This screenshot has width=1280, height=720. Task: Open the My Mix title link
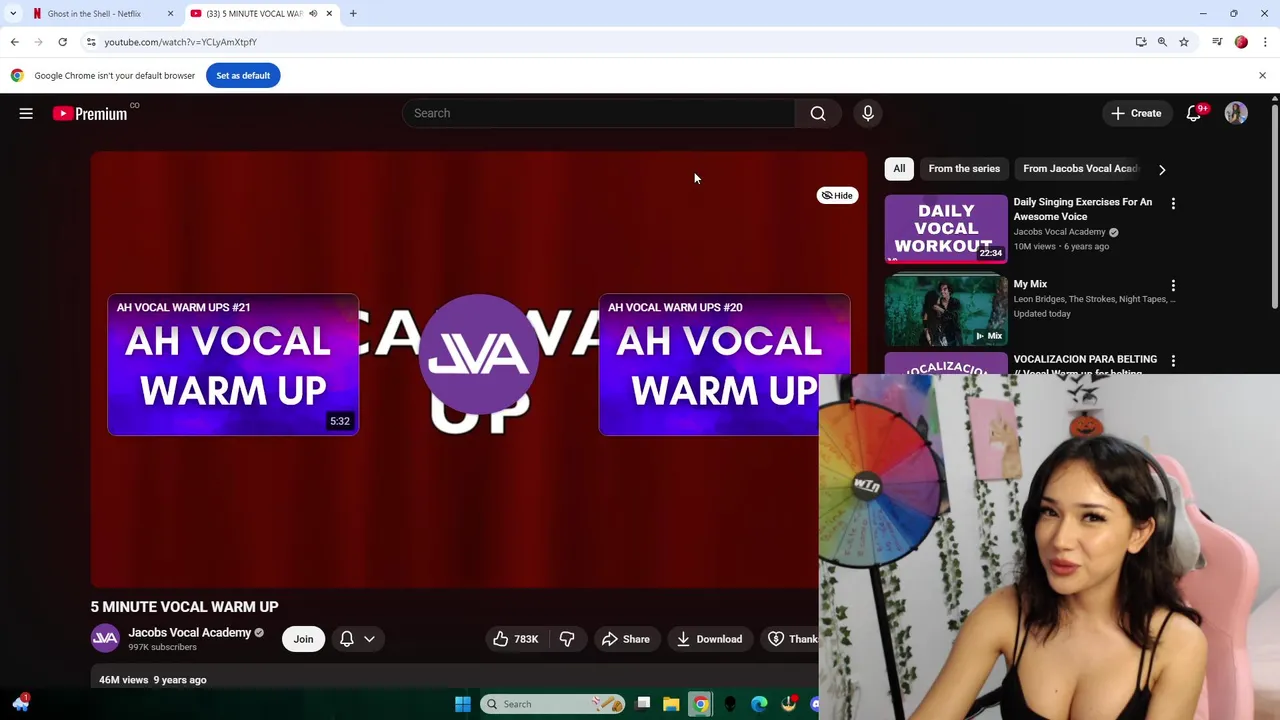[x=1030, y=284]
